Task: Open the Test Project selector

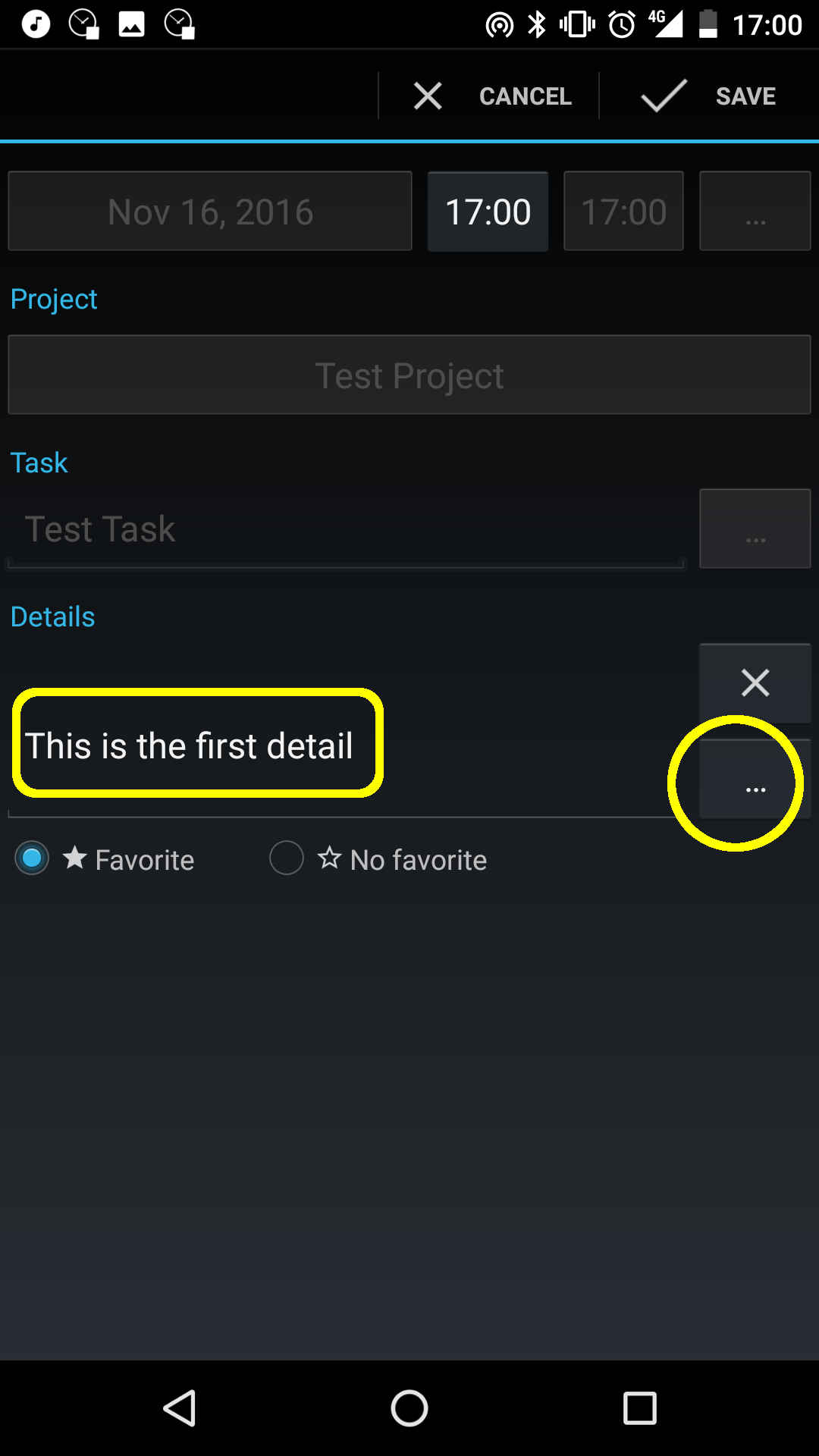Action: [x=409, y=375]
